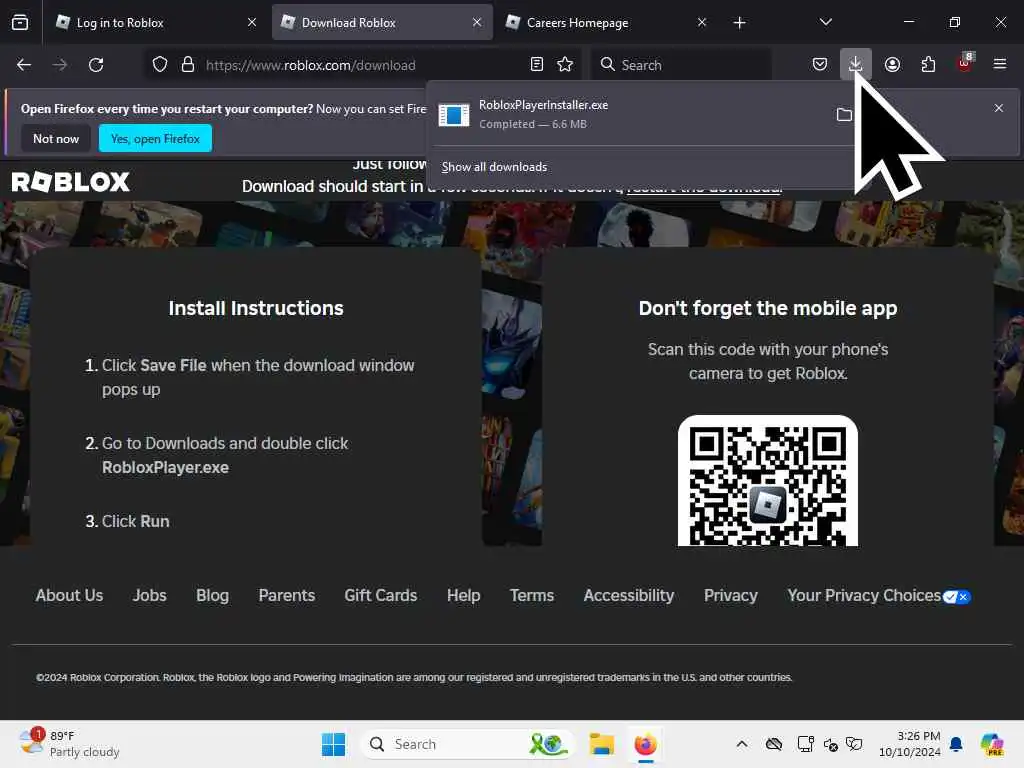Click the notification bell icon

point(956,744)
